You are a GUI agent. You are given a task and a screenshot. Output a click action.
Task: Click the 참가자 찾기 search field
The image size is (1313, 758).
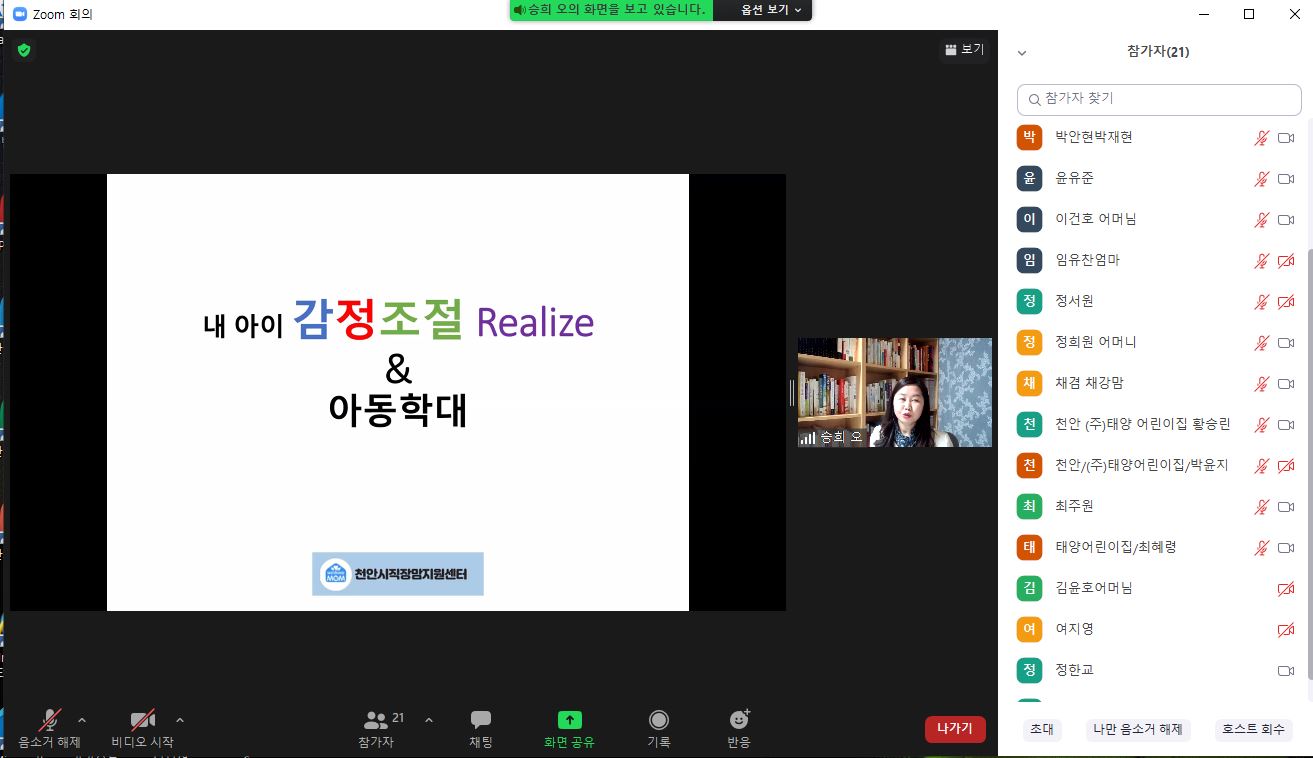(x=1160, y=99)
